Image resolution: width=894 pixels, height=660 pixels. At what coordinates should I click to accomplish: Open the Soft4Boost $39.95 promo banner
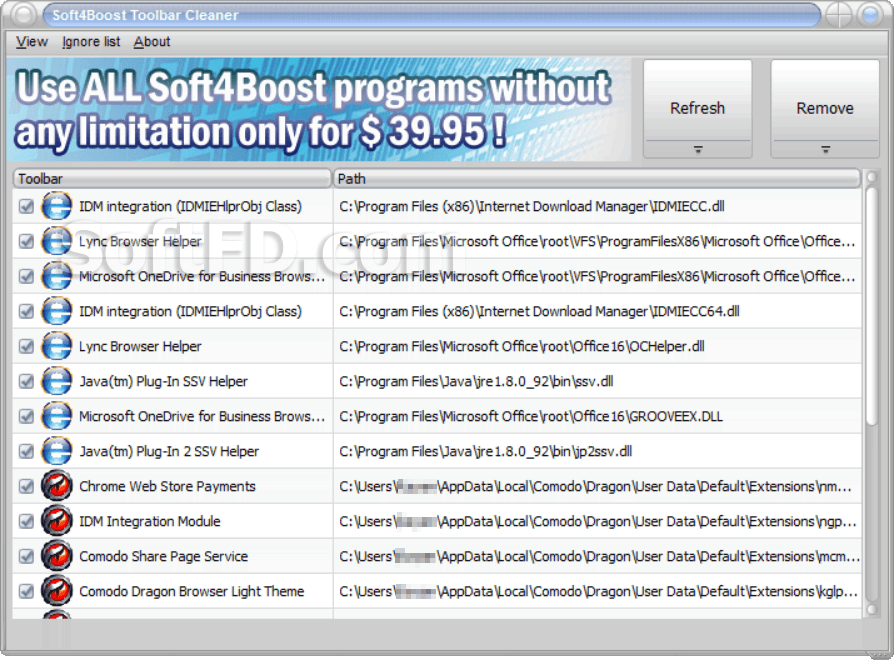tap(319, 109)
